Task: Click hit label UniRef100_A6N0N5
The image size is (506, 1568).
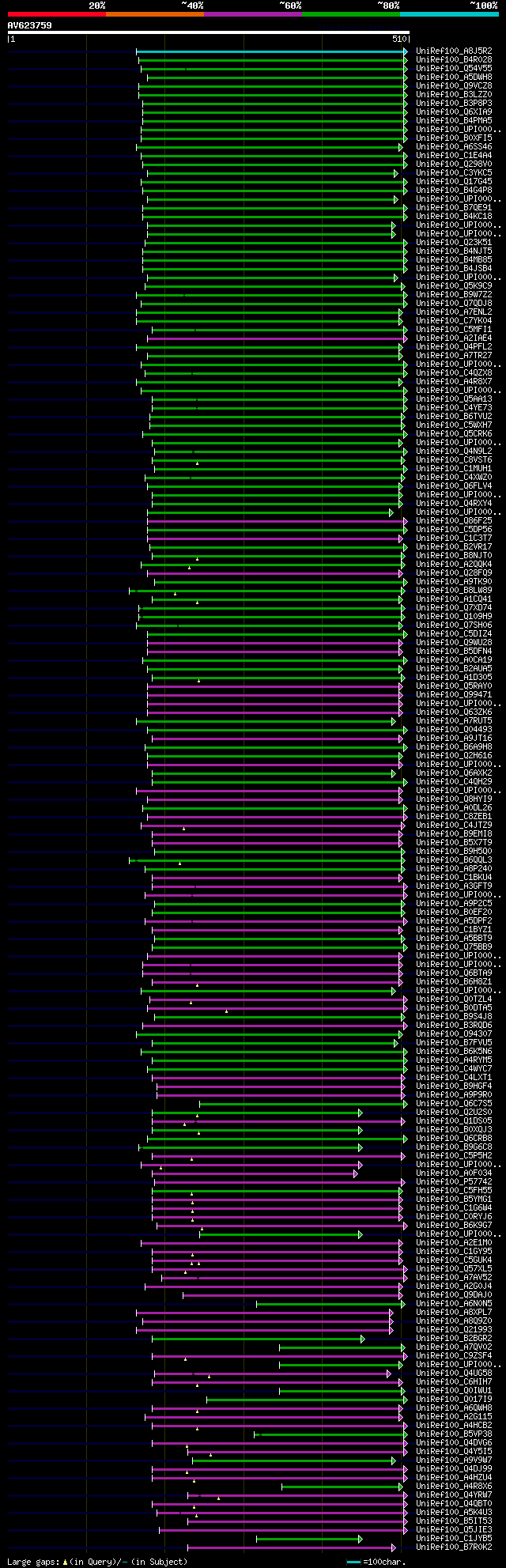Action: tap(455, 1303)
